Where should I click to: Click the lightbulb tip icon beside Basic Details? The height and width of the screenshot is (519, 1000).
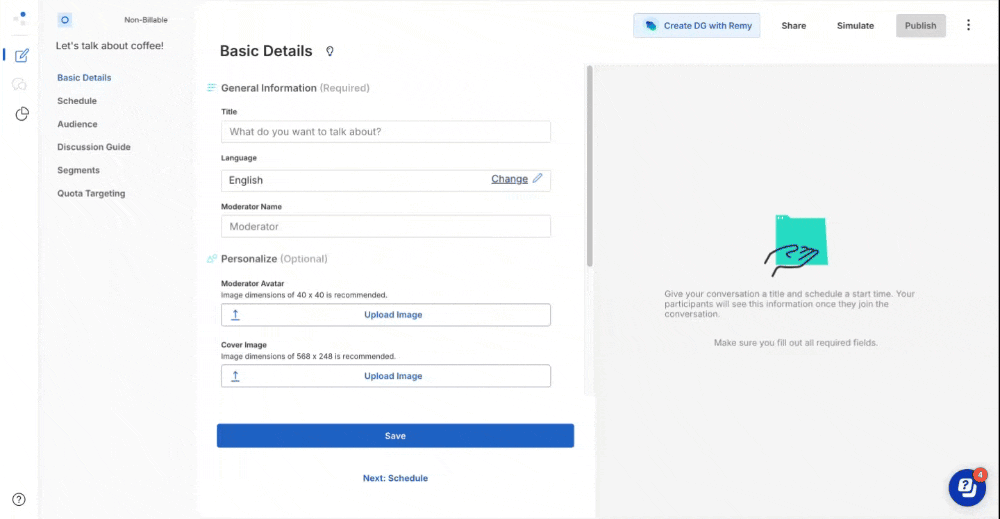330,51
